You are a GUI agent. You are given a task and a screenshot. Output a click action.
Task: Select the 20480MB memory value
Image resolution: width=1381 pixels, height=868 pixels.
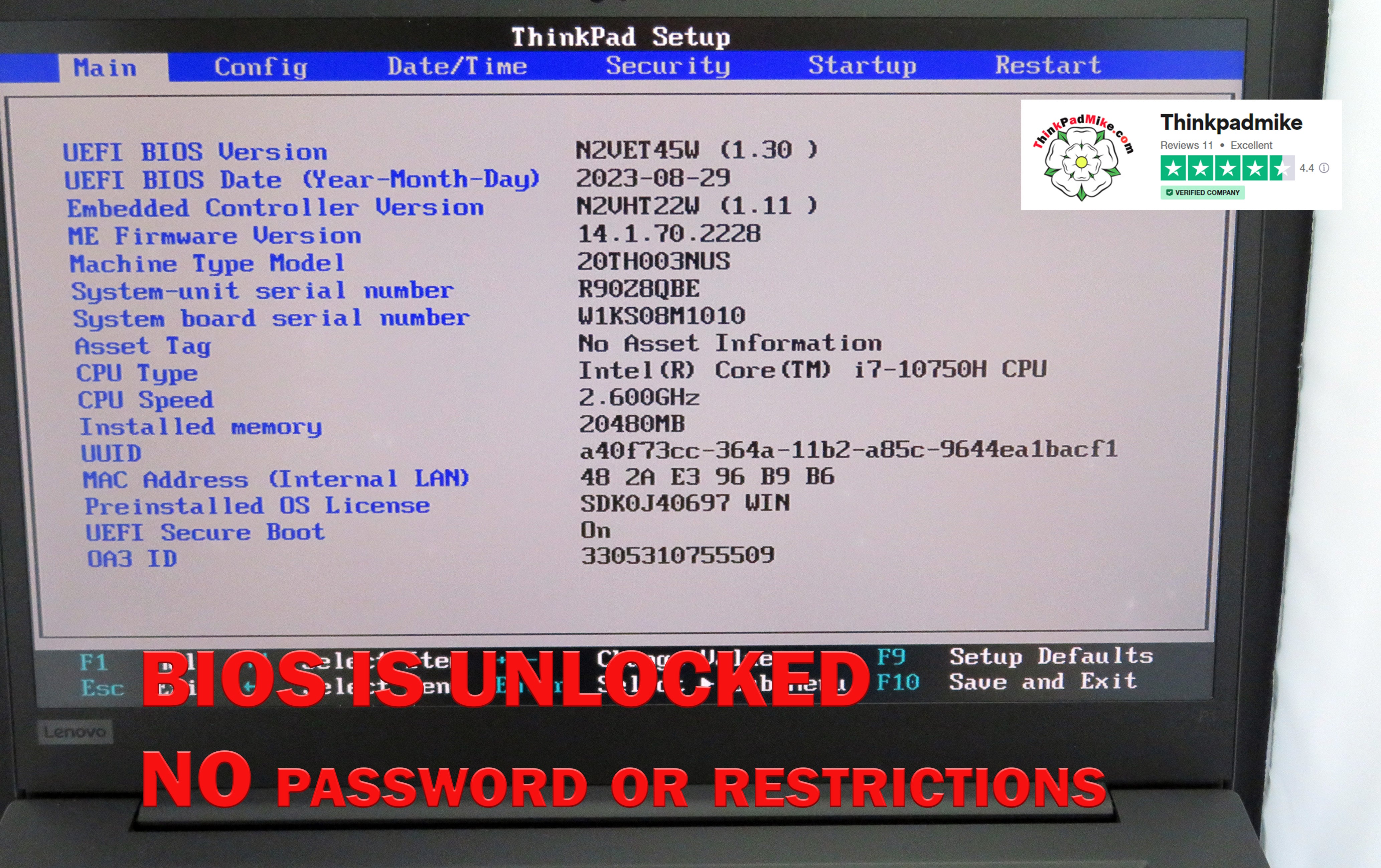[632, 424]
